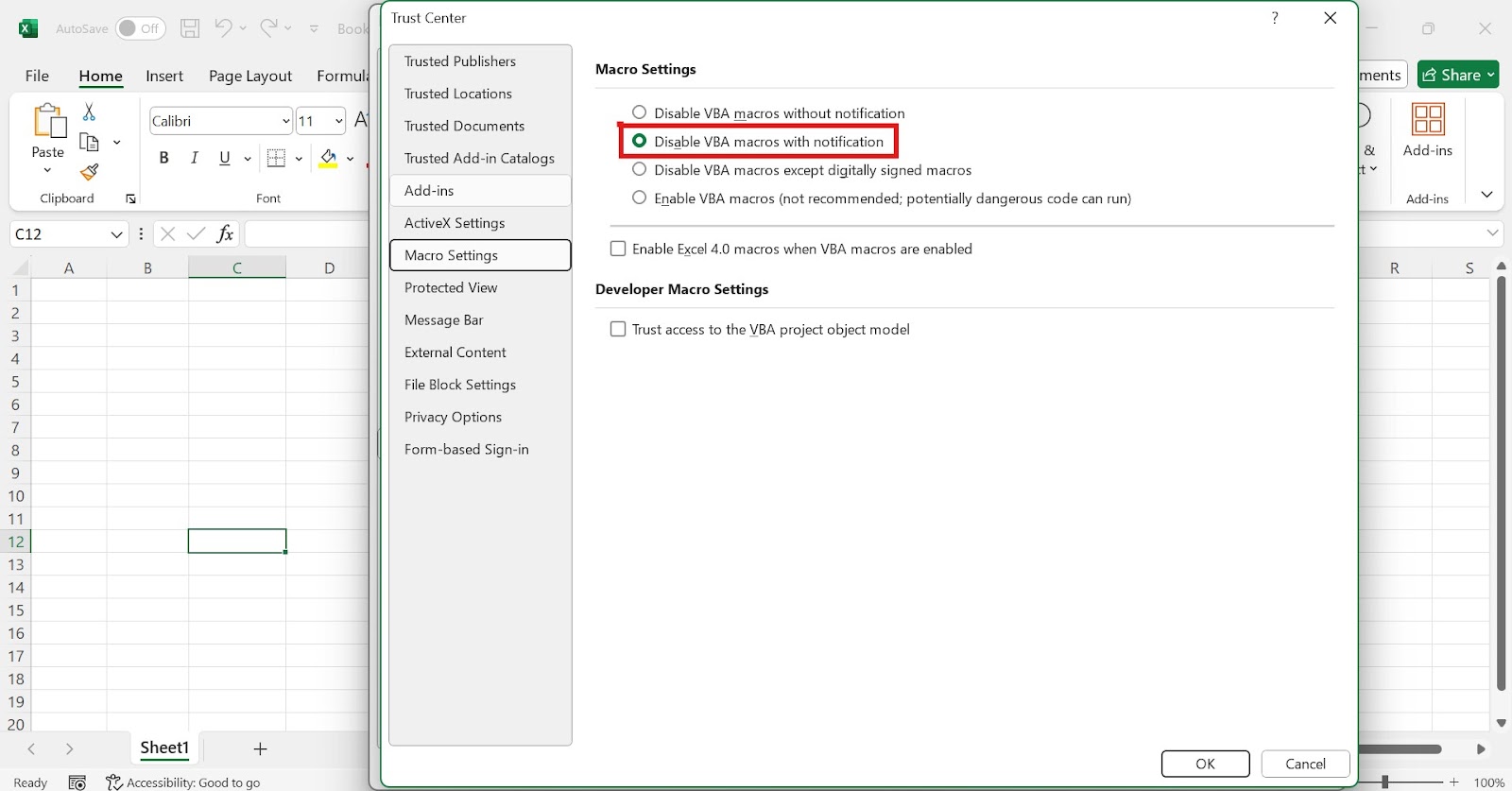
Task: Open the font size dropdown
Action: pos(338,121)
